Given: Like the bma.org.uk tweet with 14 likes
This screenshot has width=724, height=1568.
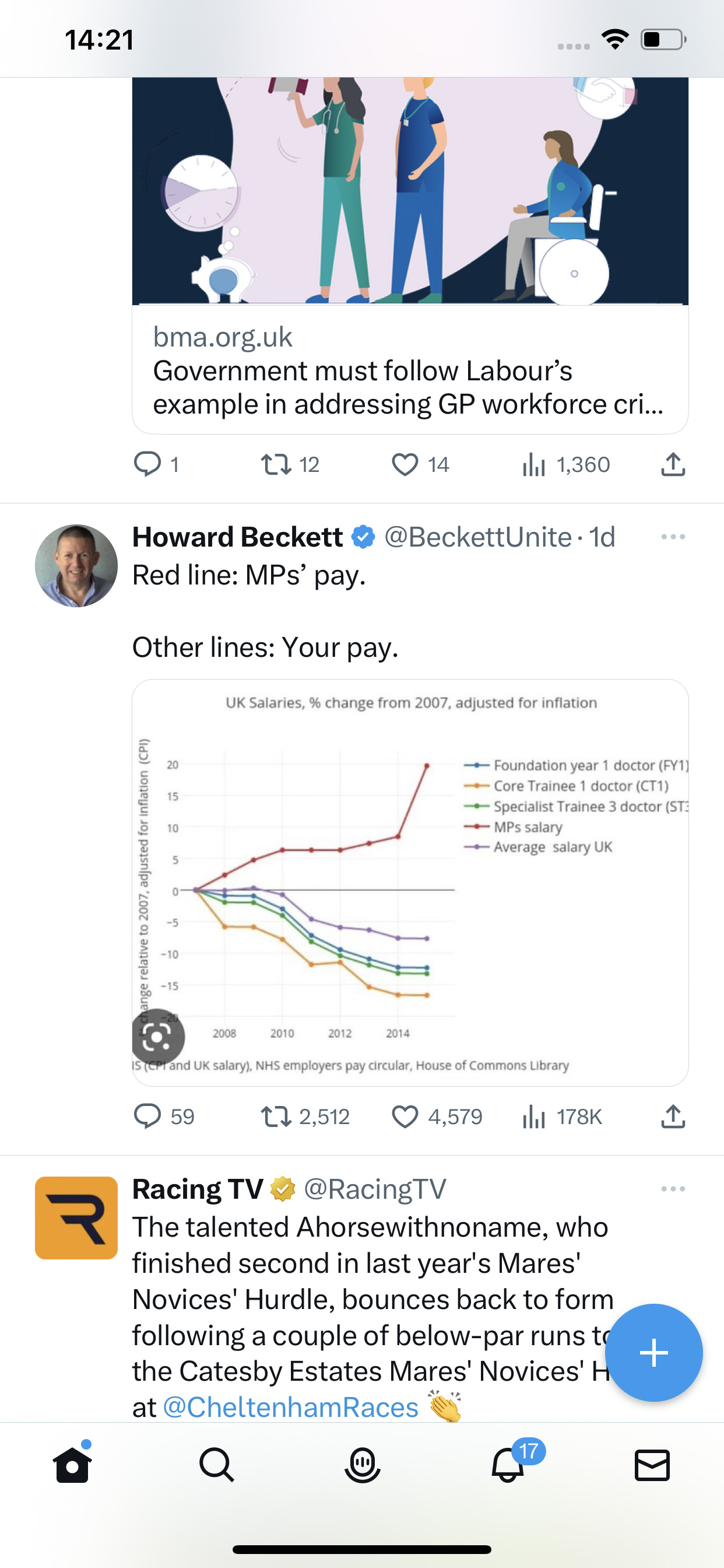Looking at the screenshot, I should coord(405,465).
